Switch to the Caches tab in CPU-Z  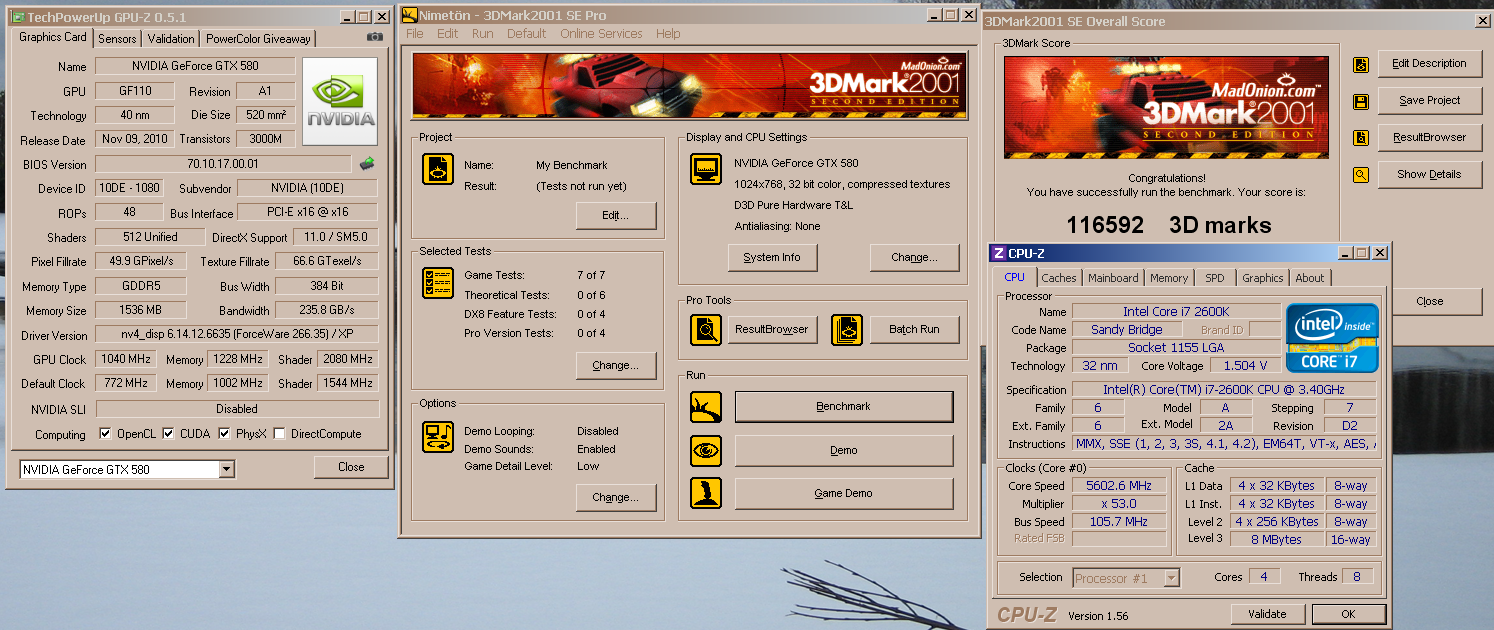tap(1059, 278)
